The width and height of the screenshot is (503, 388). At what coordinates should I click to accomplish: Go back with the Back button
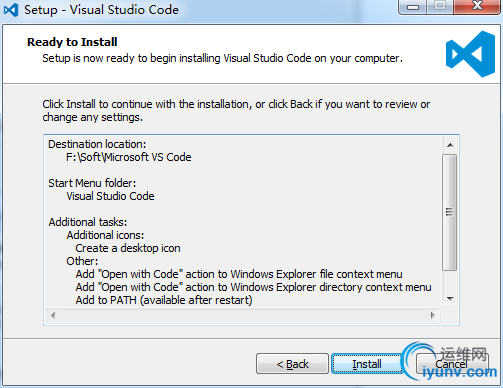tap(292, 364)
